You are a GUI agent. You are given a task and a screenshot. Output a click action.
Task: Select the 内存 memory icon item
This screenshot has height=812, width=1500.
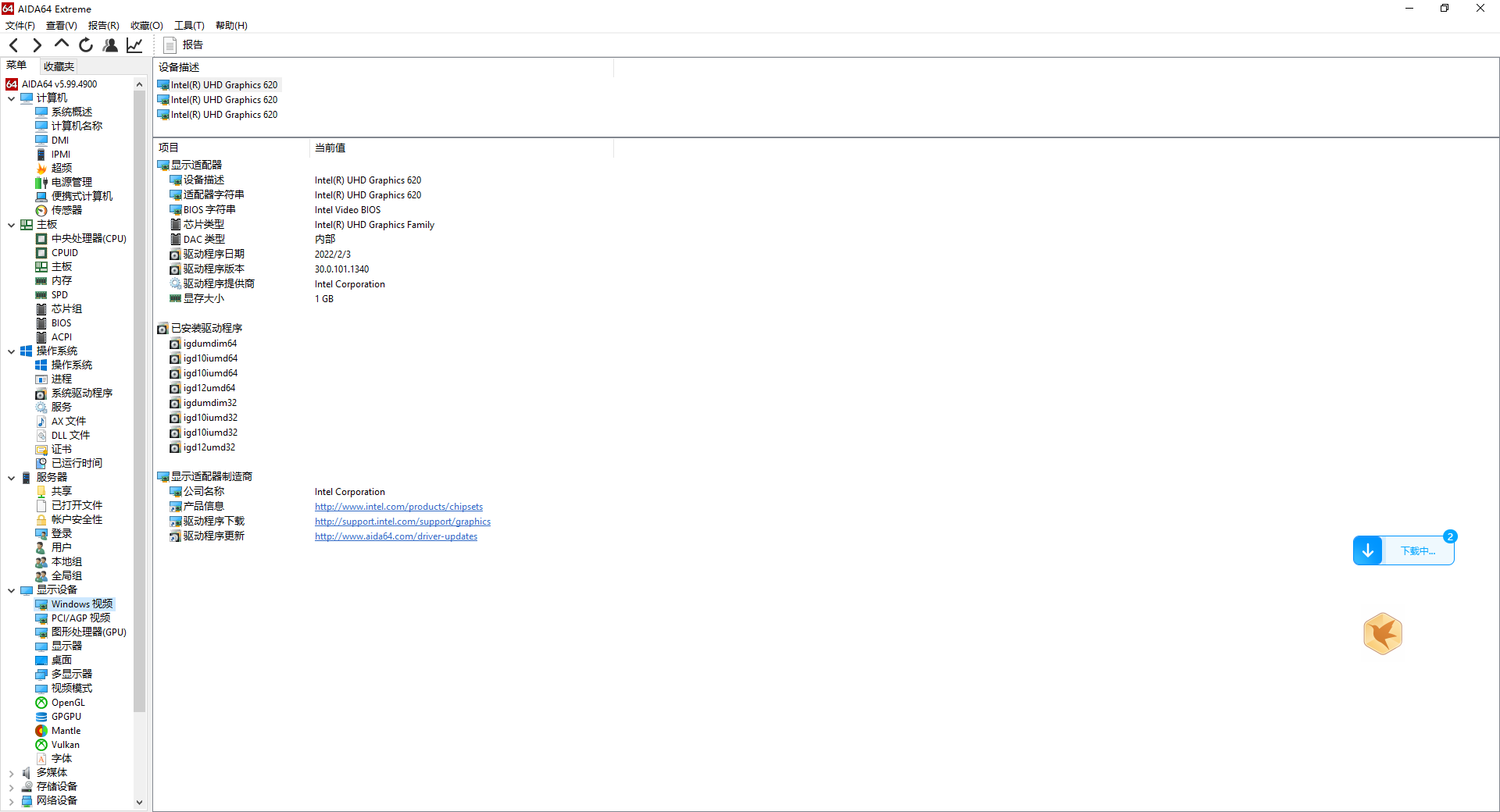[x=54, y=281]
